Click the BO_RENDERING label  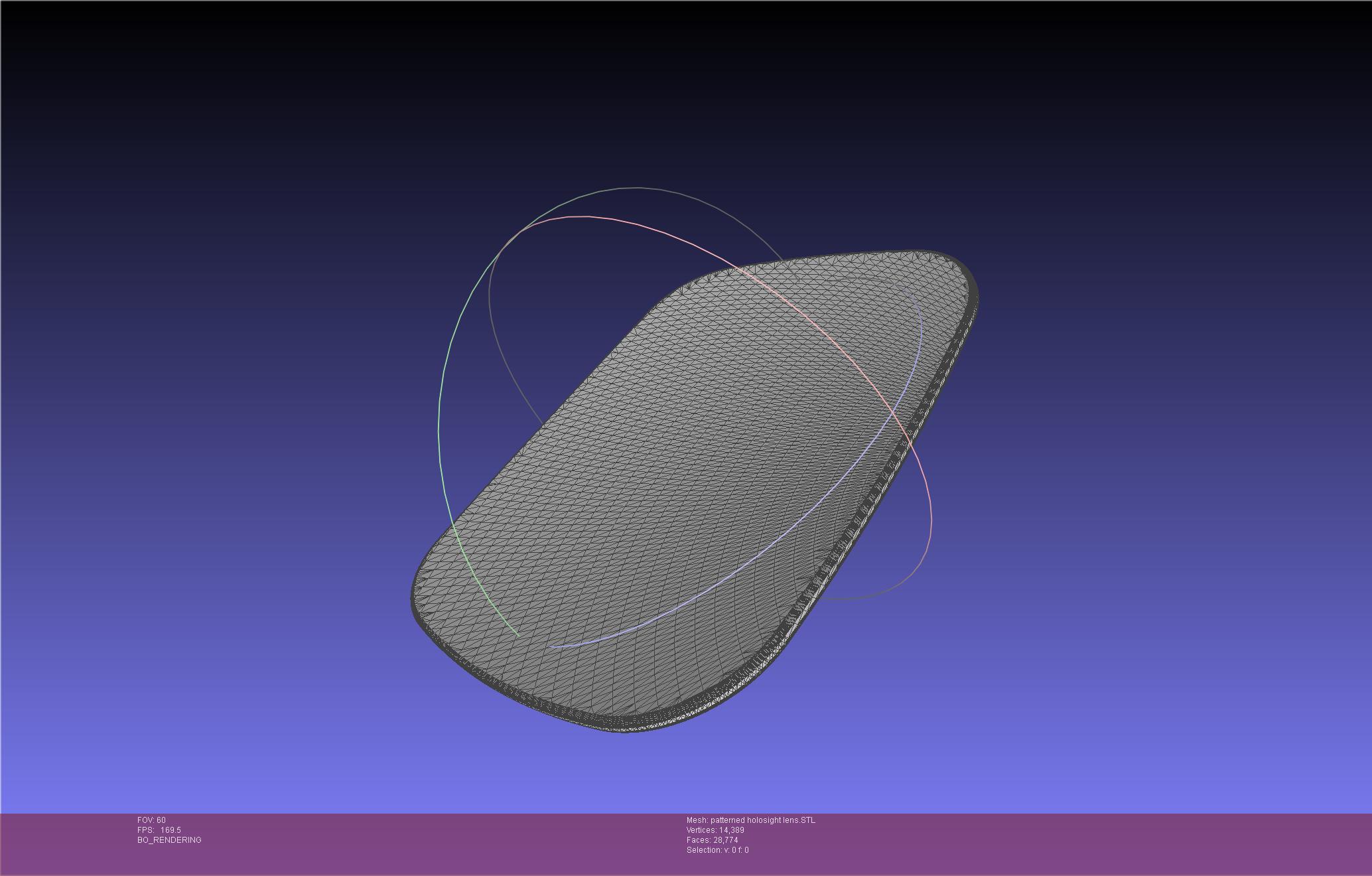(x=169, y=840)
